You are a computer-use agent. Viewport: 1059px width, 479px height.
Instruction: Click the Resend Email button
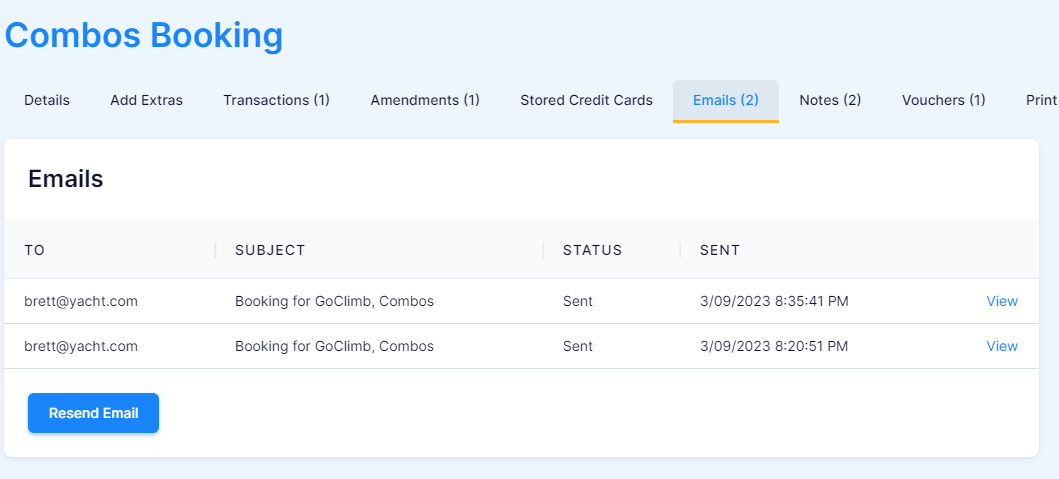(x=93, y=413)
